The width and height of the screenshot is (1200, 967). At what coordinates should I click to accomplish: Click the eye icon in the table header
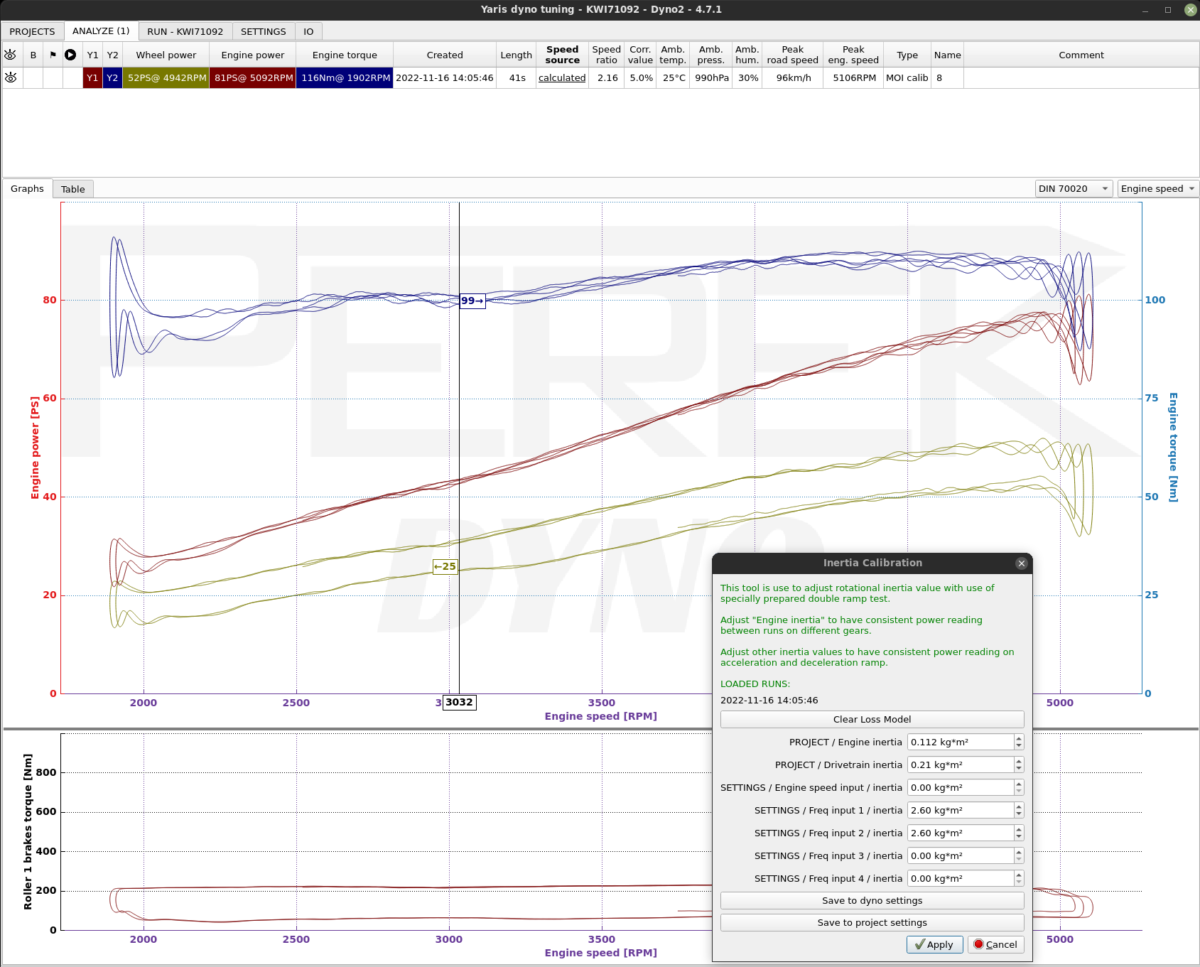click(10, 55)
